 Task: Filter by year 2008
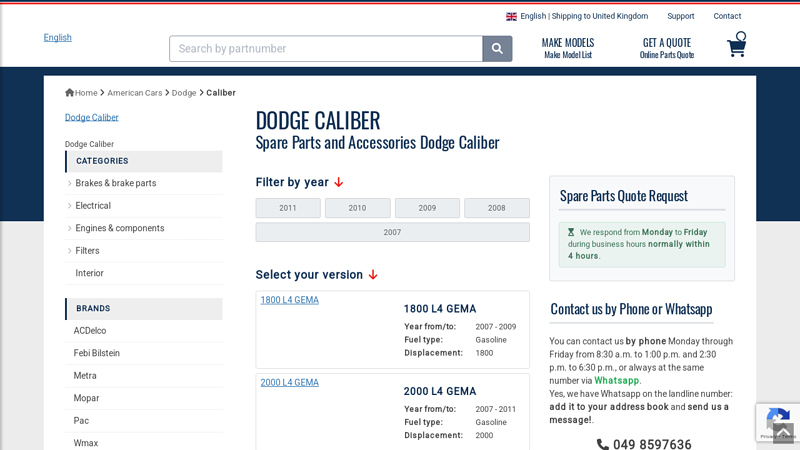pos(497,208)
